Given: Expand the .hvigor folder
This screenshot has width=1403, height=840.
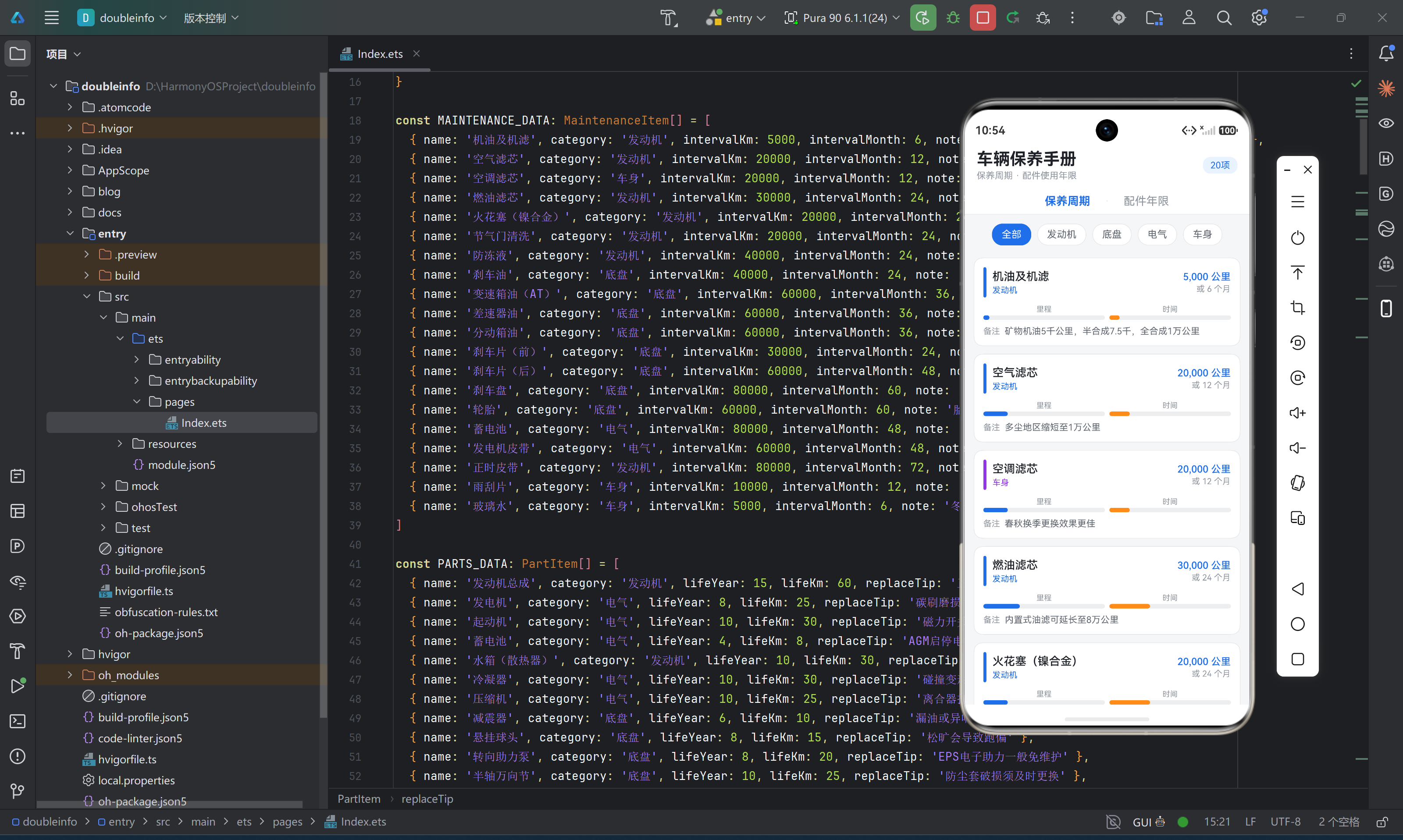Looking at the screenshot, I should [70, 128].
